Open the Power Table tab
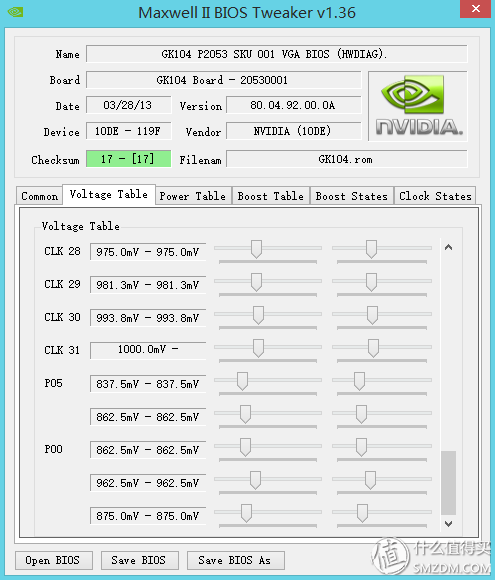The width and height of the screenshot is (495, 580). [192, 196]
